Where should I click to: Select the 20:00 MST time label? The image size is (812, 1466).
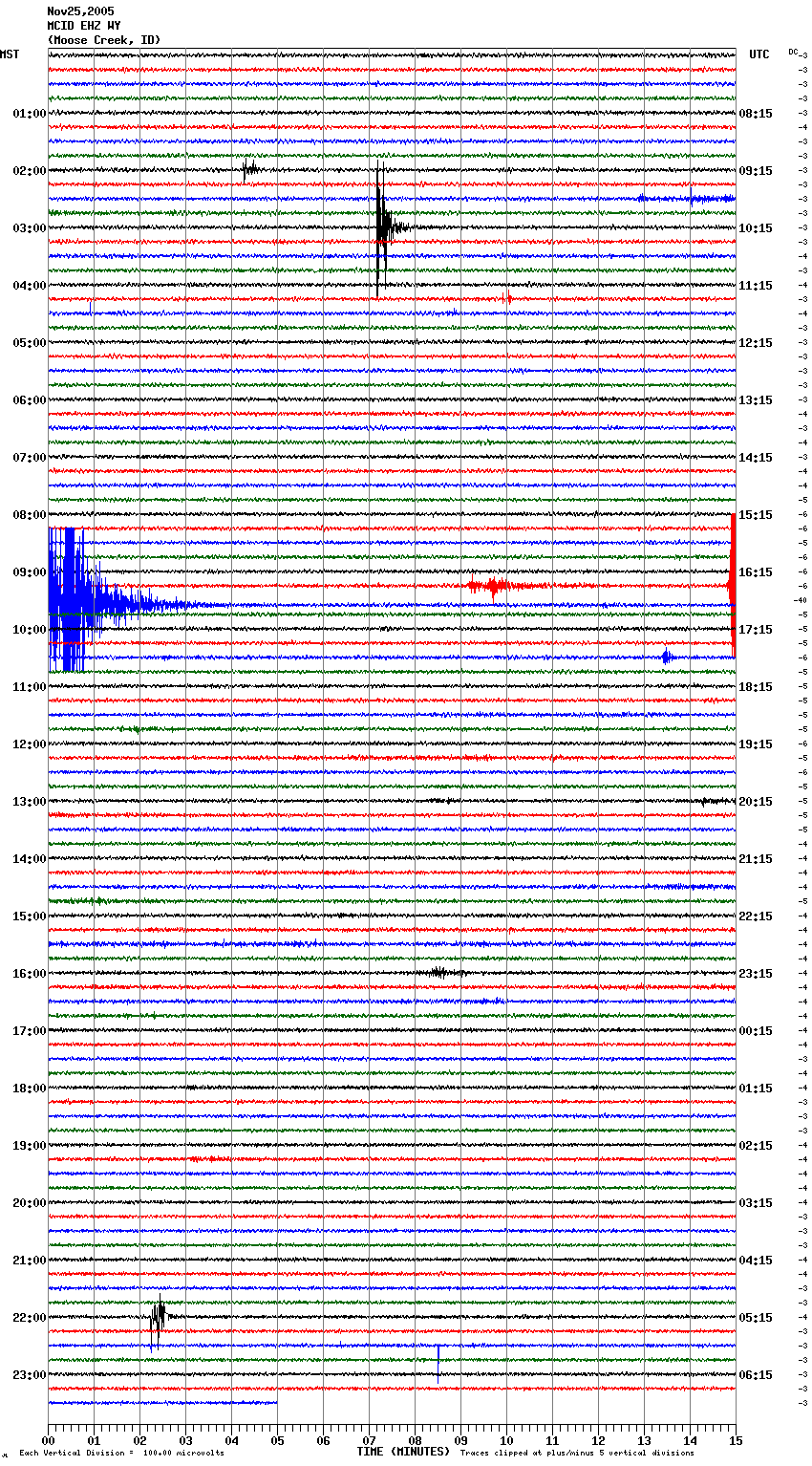pyautogui.click(x=30, y=1203)
